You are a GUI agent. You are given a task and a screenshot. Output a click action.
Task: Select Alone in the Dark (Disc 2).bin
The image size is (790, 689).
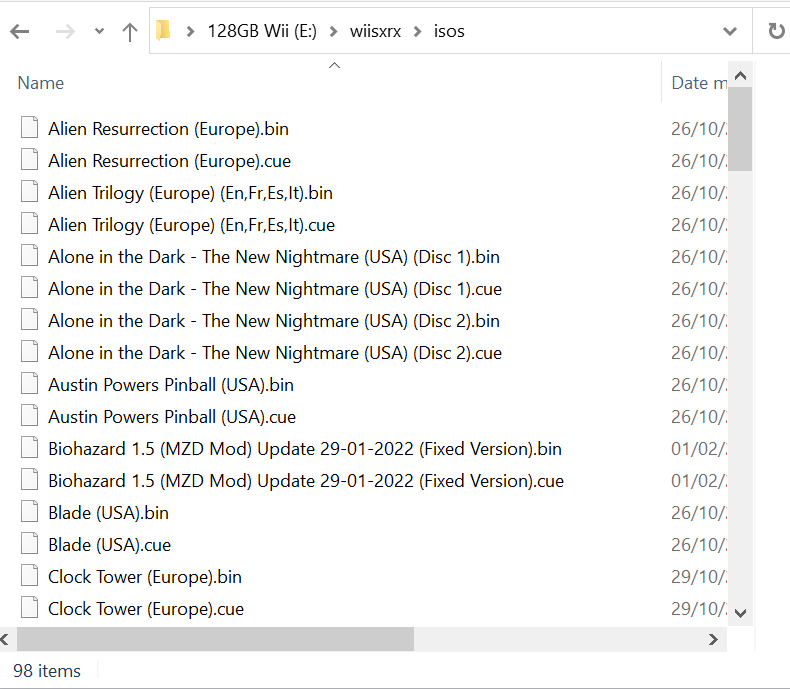[x=274, y=321]
